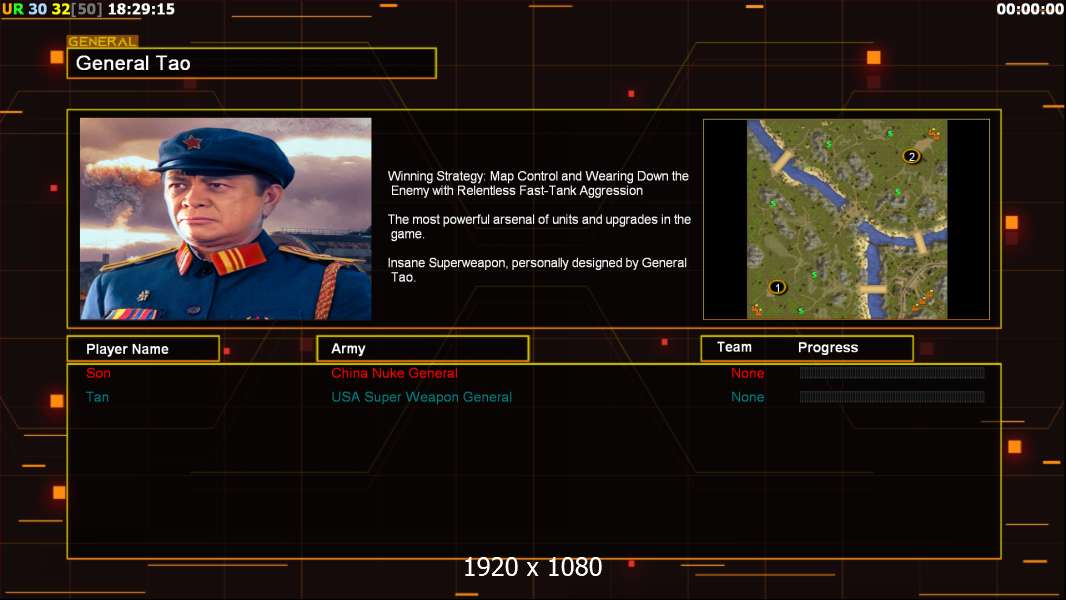Select start position 2 marker on minimap
Viewport: 1066px width, 600px height.
(912, 156)
